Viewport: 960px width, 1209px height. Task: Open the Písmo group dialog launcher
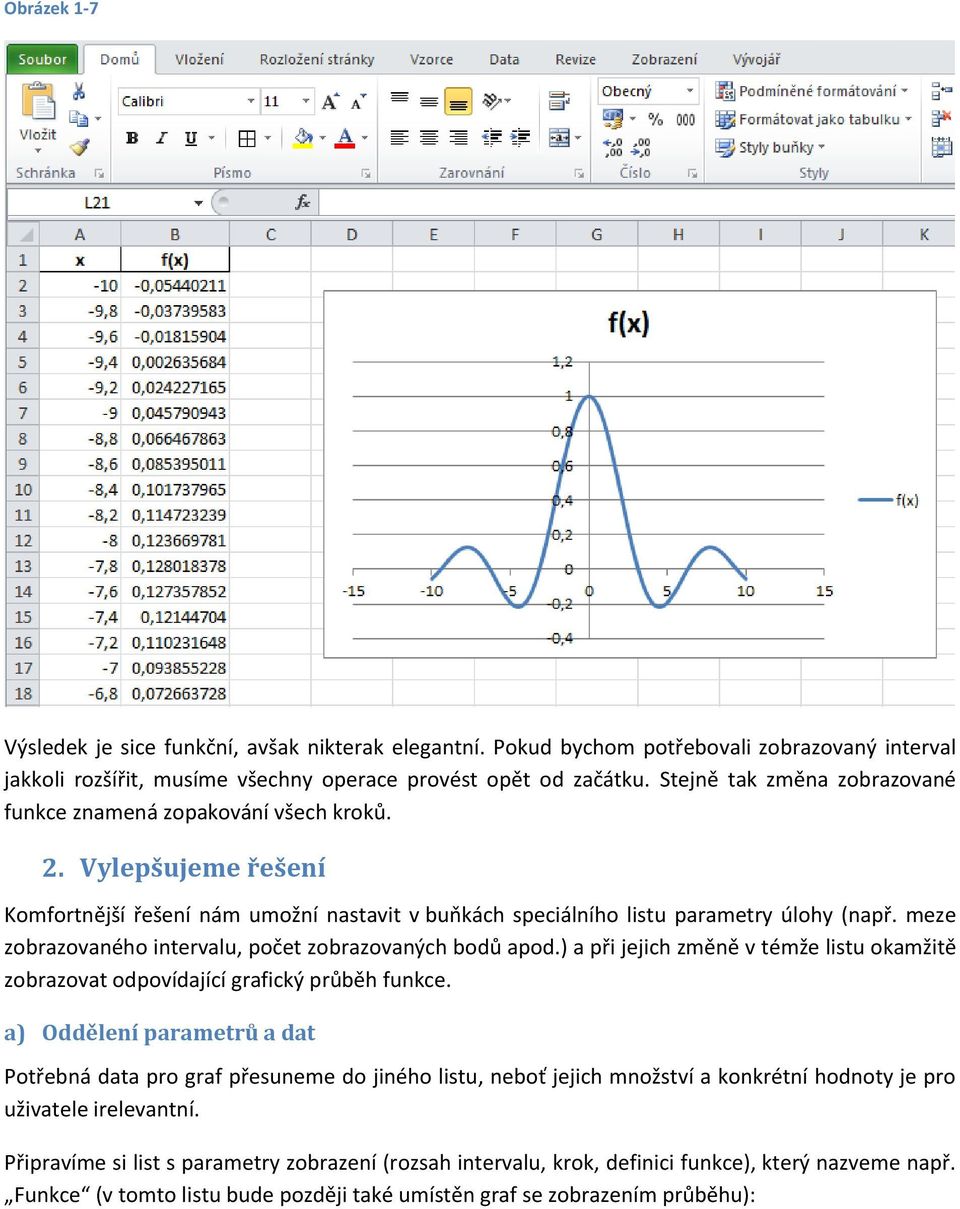click(366, 173)
